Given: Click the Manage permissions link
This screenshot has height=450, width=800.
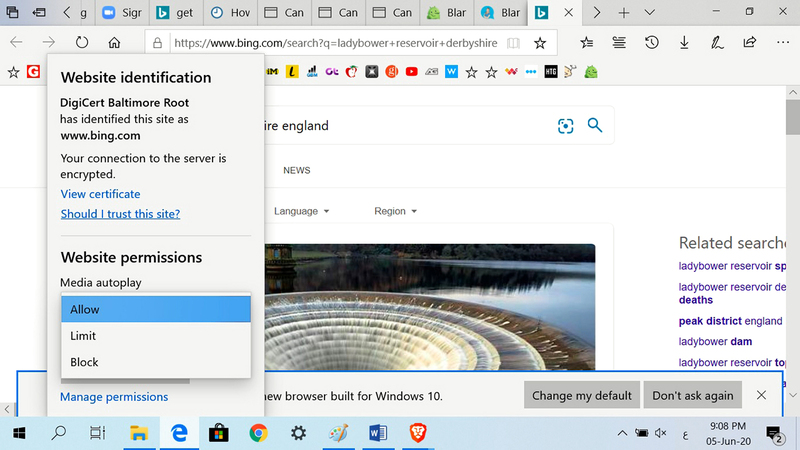Looking at the screenshot, I should 114,397.
